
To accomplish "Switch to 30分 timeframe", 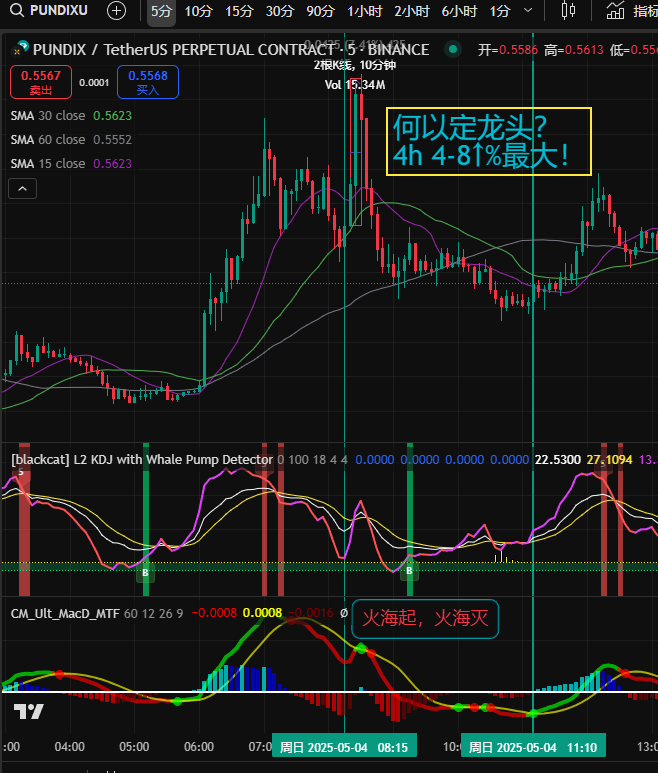I will point(279,11).
